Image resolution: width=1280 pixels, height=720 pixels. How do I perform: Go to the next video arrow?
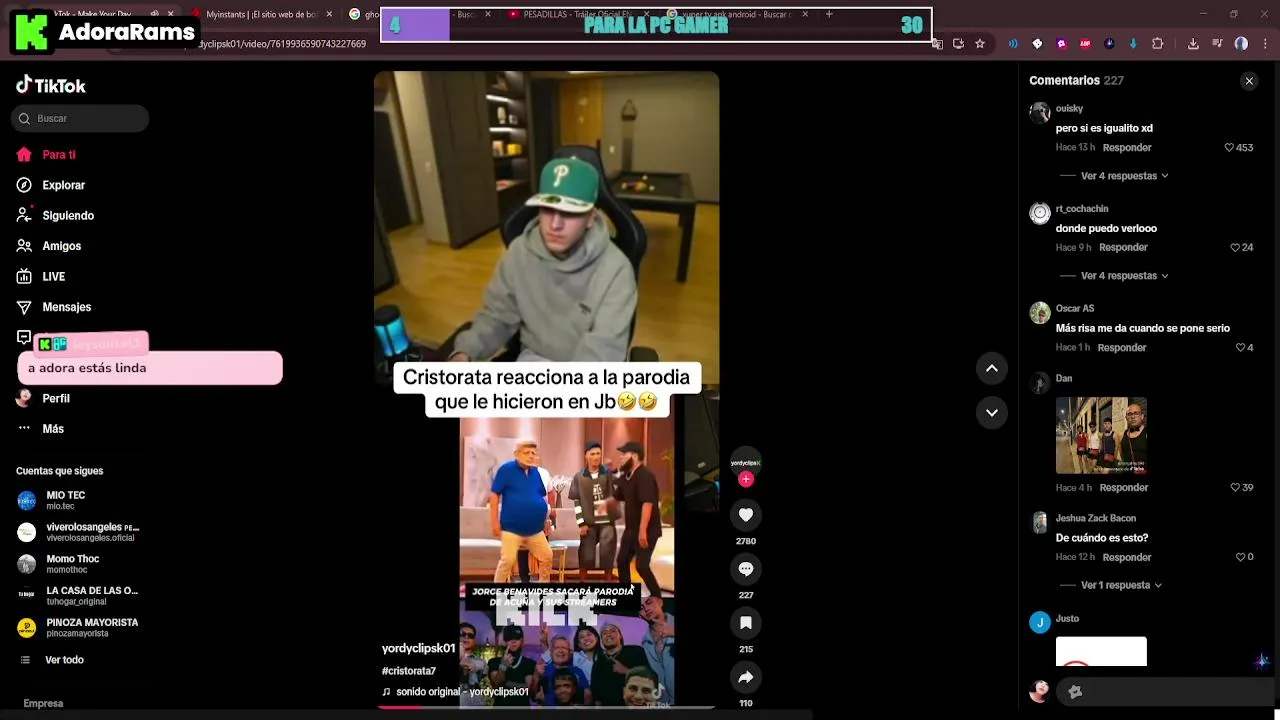click(x=992, y=412)
